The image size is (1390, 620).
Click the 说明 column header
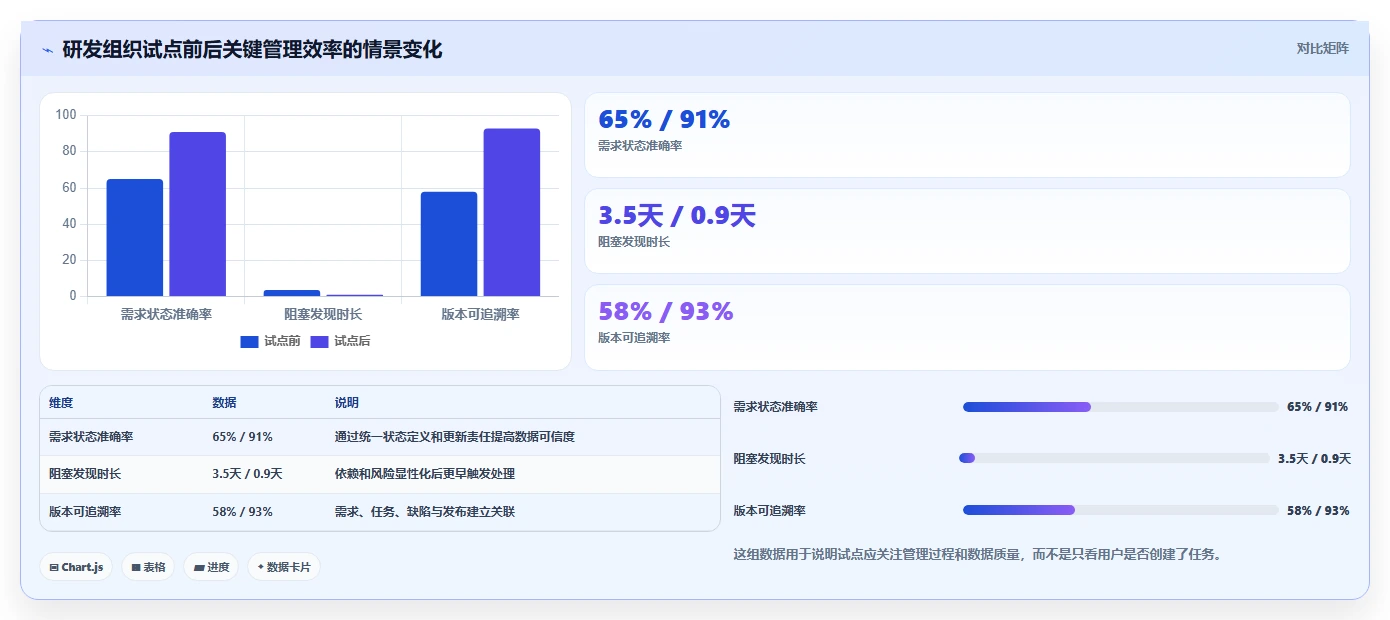[346, 403]
